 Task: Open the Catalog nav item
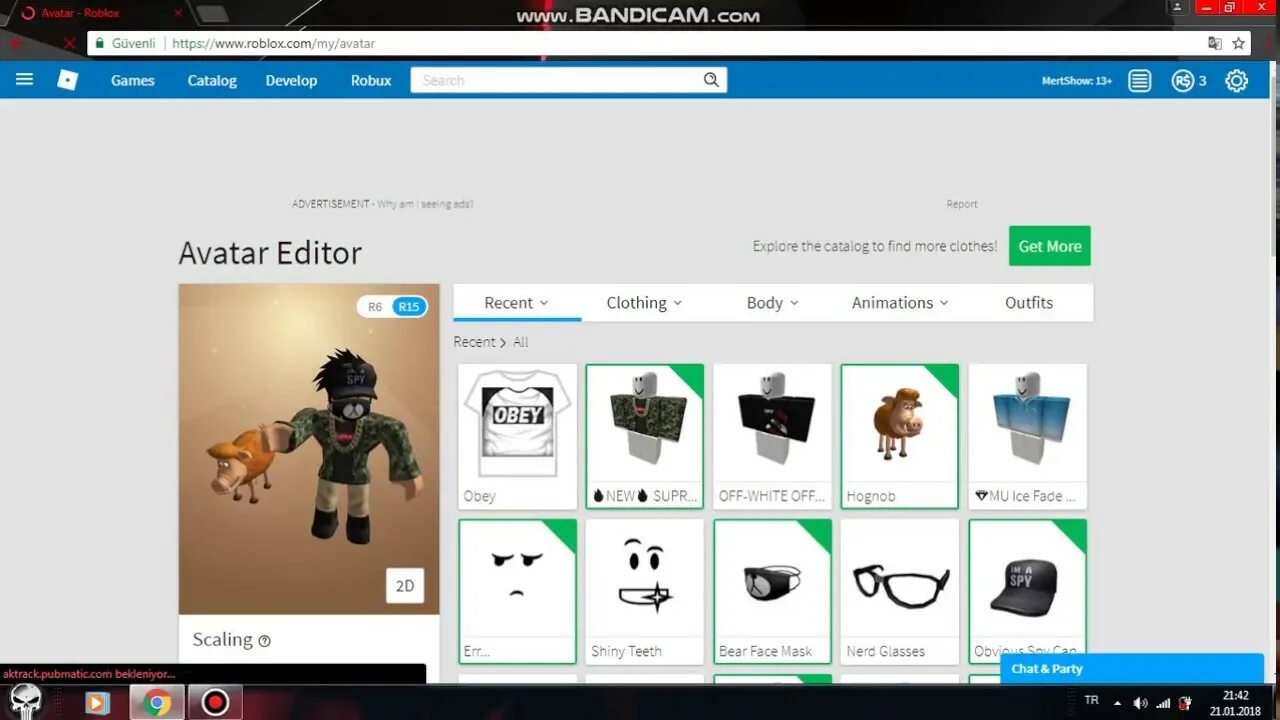coord(212,81)
